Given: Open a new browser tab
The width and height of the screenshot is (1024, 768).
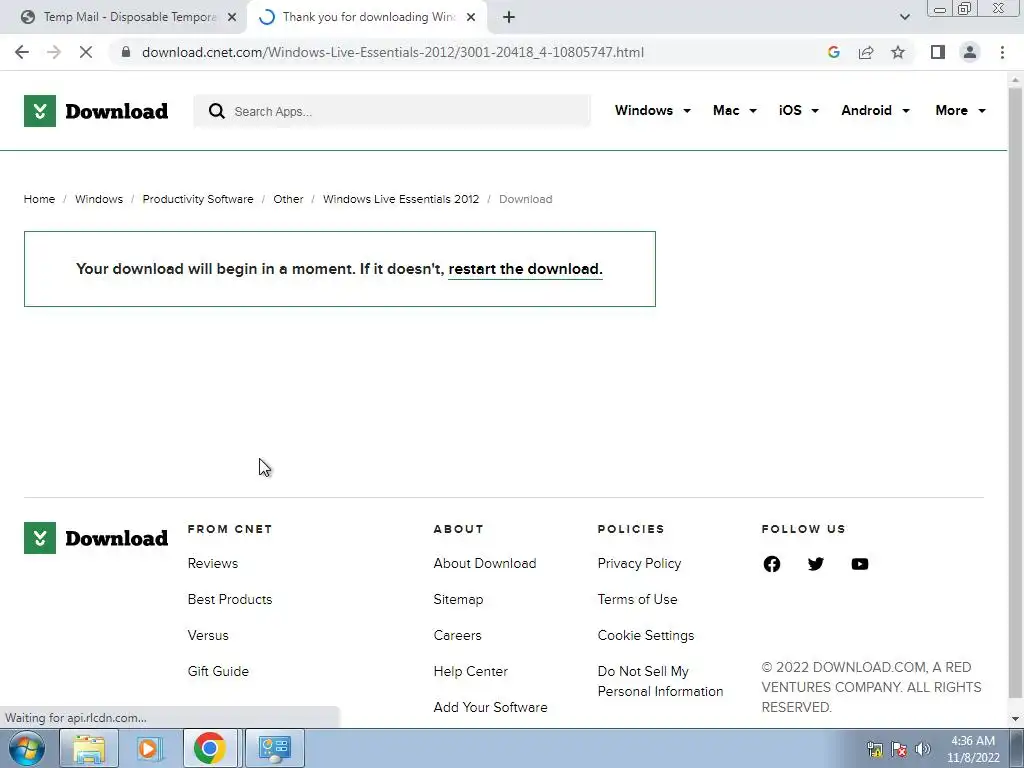Looking at the screenshot, I should coord(509,17).
